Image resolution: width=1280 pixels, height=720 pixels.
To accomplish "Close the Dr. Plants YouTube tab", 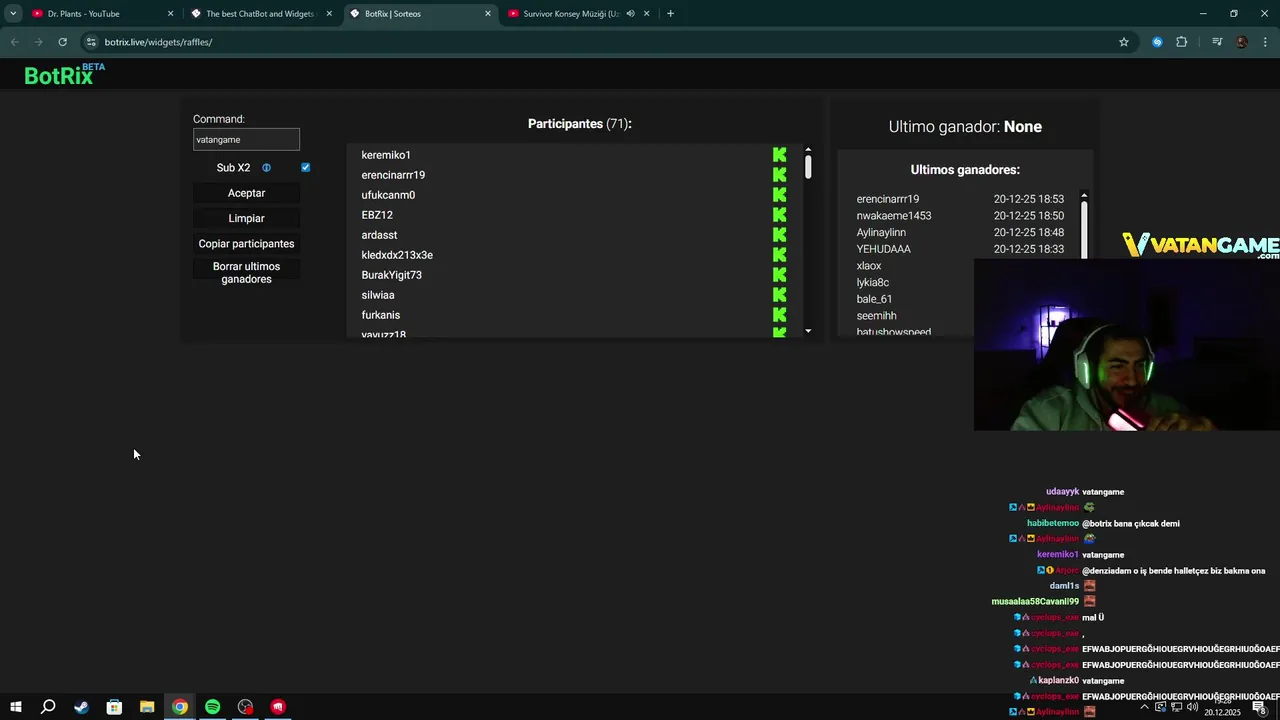I will [170, 14].
